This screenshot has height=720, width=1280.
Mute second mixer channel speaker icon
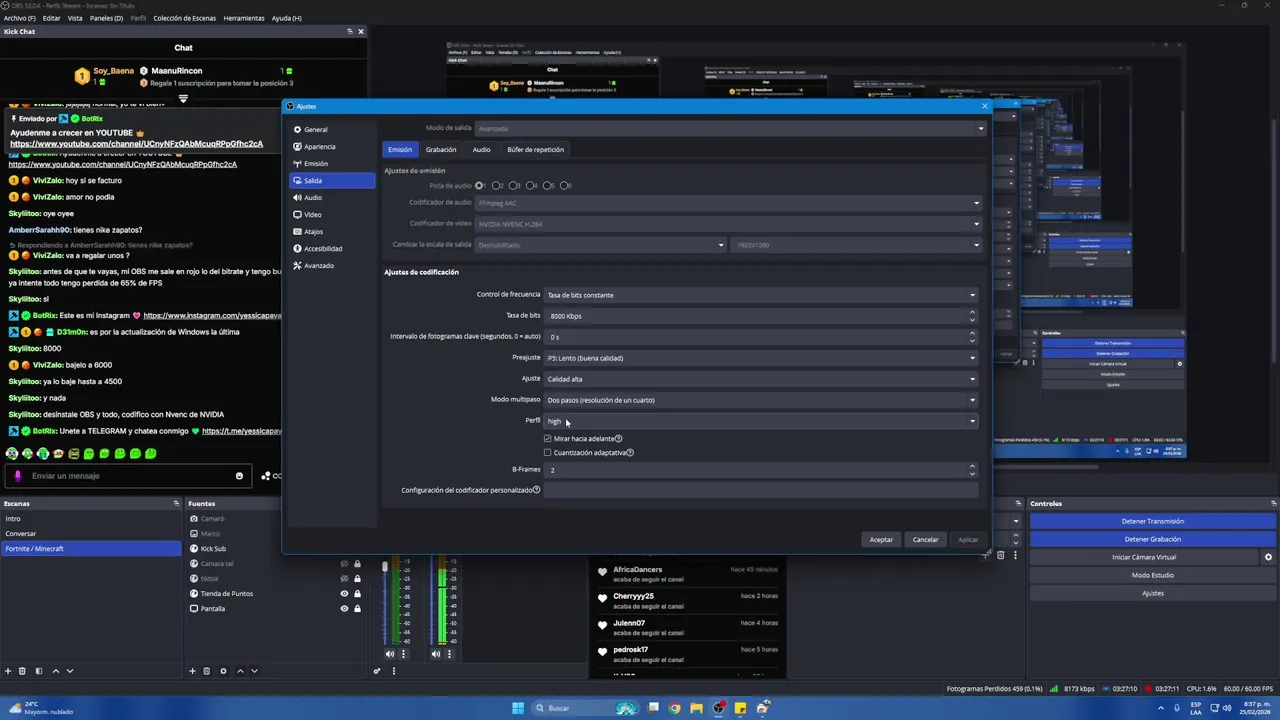tap(436, 654)
